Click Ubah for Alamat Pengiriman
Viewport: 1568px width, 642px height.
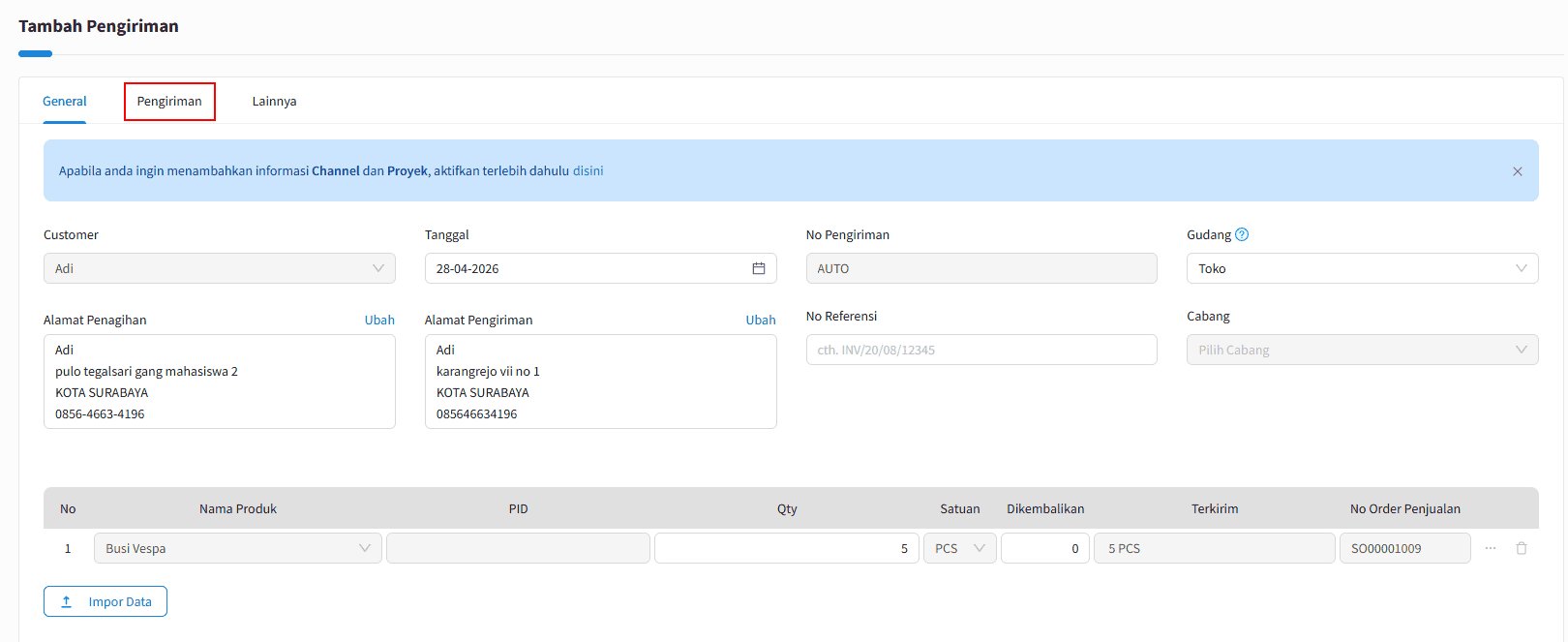coord(760,320)
